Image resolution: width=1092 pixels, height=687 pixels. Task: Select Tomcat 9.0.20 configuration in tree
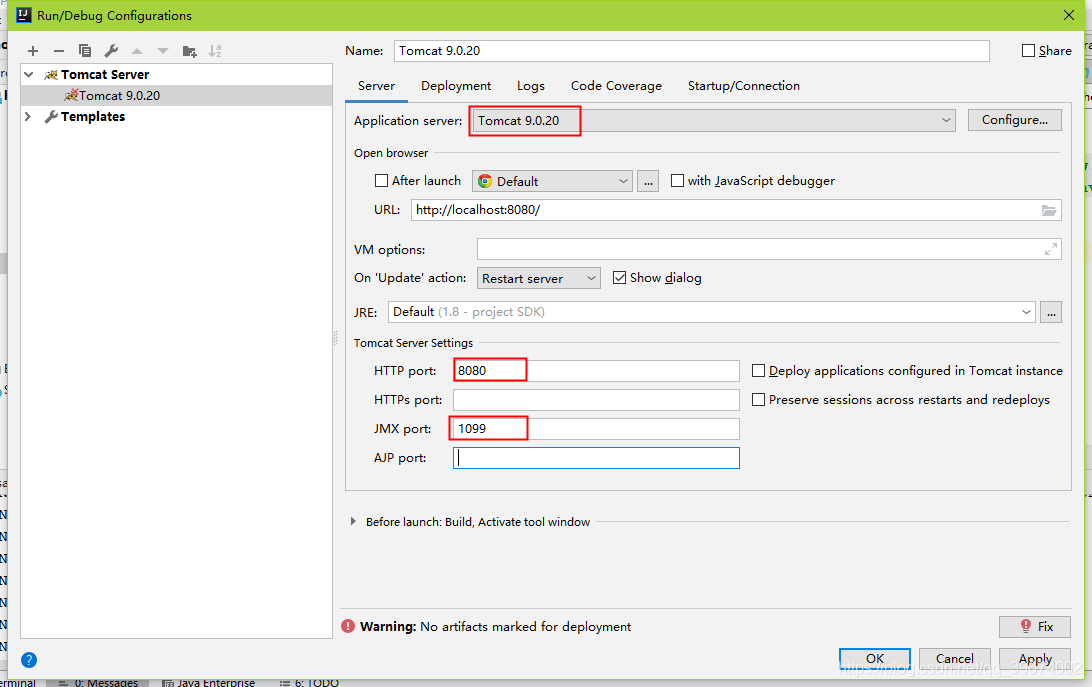[x=176, y=95]
